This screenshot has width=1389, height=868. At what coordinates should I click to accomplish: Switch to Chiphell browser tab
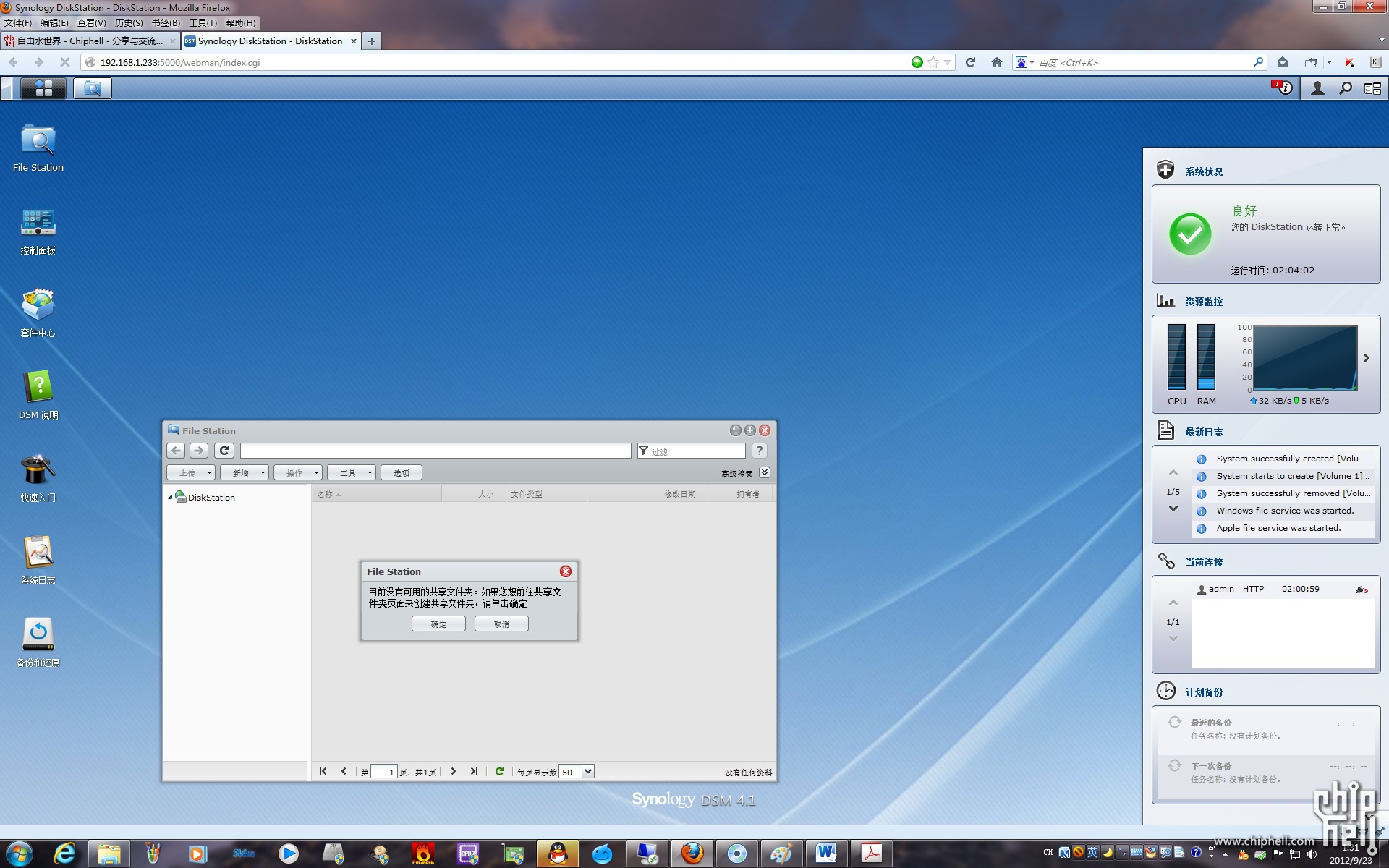click(x=90, y=41)
